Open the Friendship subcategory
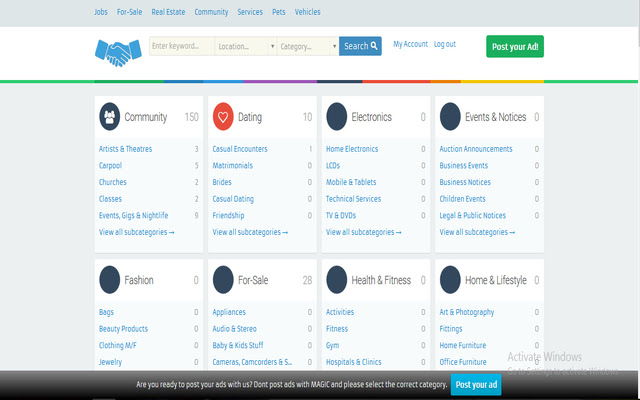Image resolution: width=640 pixels, height=400 pixels. pos(228,216)
